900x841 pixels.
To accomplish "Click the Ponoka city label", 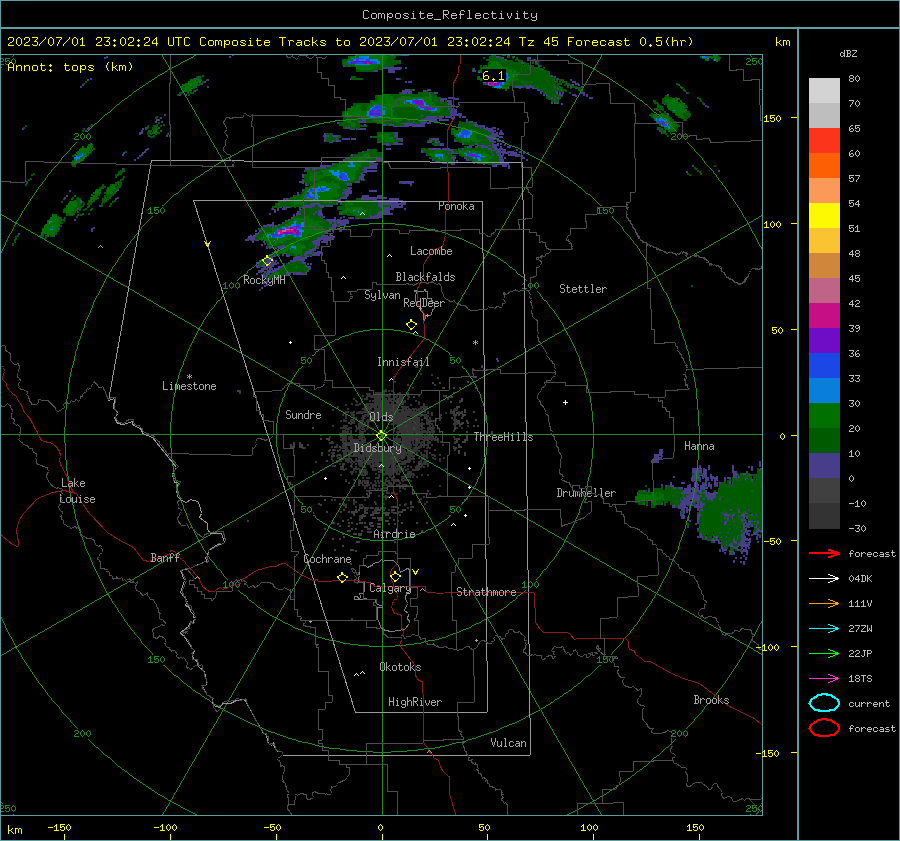I will coord(456,206).
